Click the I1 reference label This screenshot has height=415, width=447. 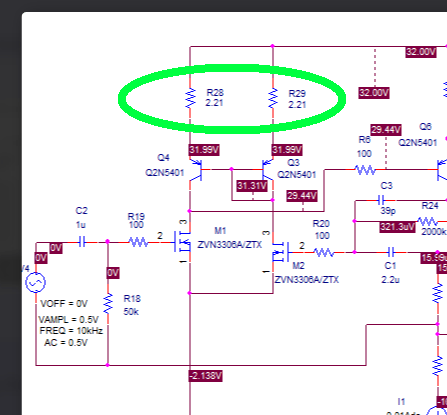click(x=402, y=402)
